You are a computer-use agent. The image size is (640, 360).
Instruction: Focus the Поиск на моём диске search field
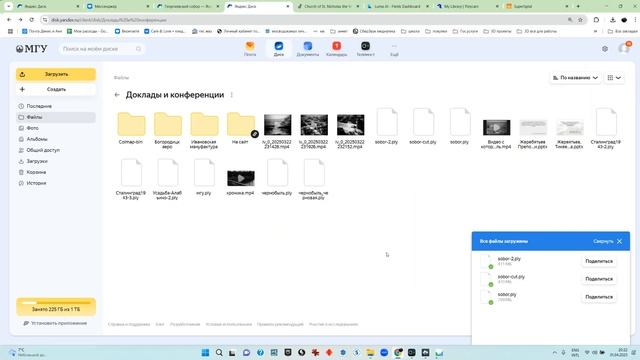click(x=101, y=49)
